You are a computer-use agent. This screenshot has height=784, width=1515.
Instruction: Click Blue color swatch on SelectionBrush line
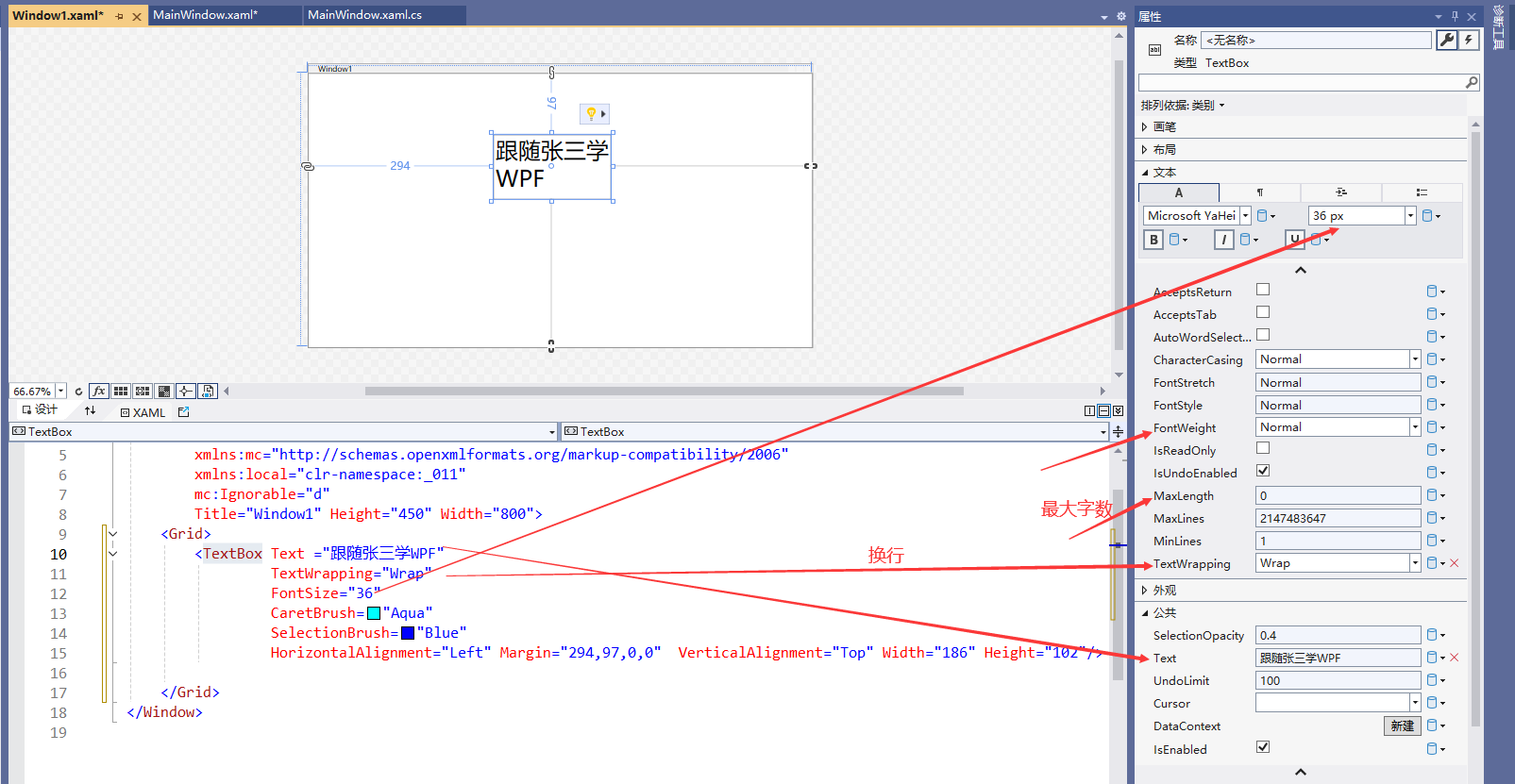click(x=408, y=633)
